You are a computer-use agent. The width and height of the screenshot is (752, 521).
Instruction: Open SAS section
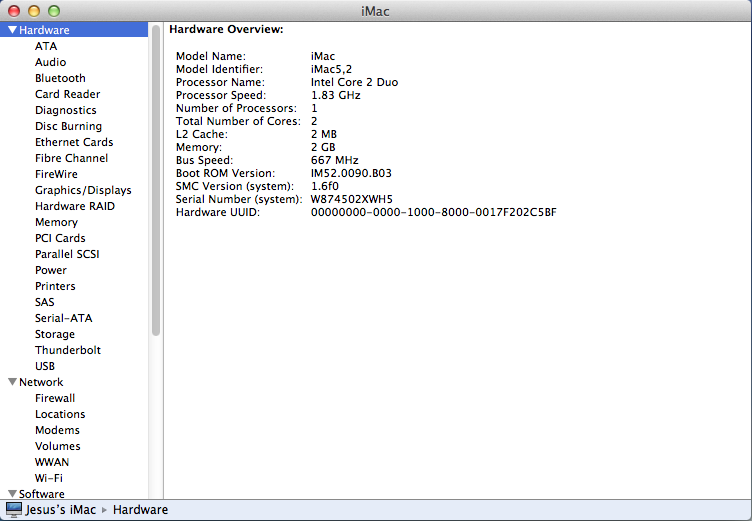click(x=45, y=302)
